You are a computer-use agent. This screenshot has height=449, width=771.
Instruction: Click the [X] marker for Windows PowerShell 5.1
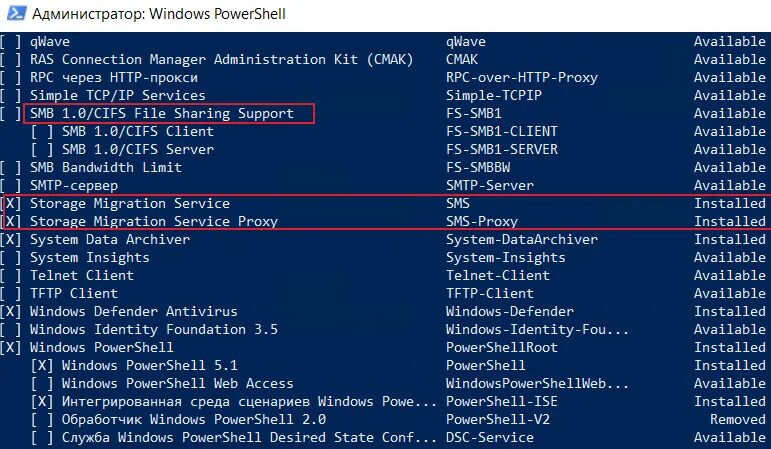(x=42, y=366)
